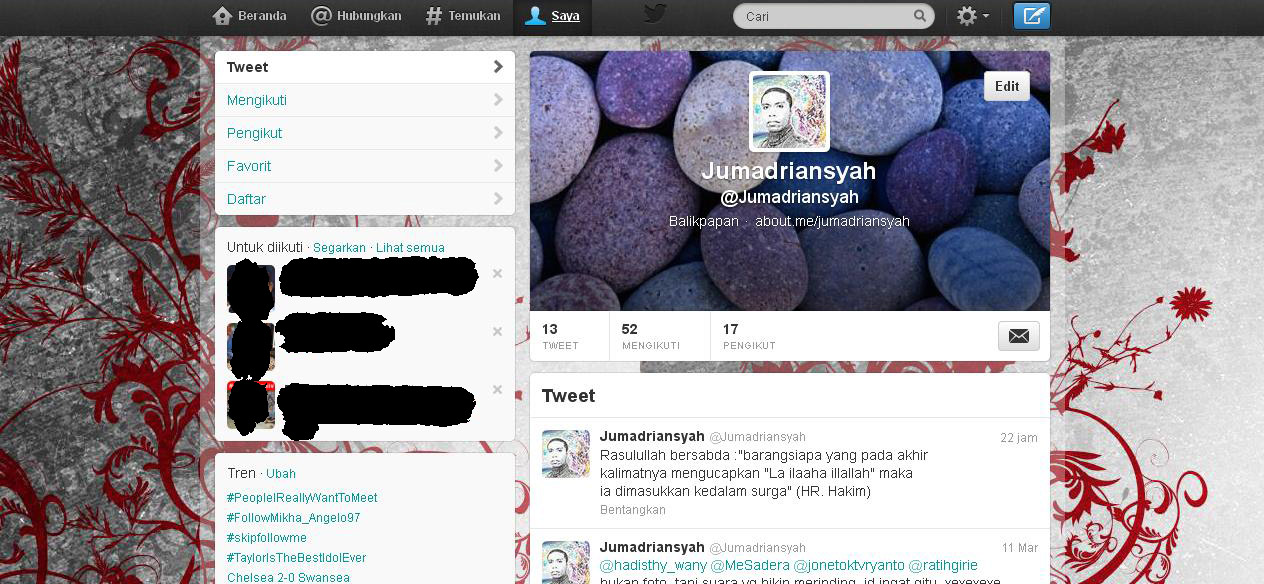Click the Twitter bird logo

point(655,14)
